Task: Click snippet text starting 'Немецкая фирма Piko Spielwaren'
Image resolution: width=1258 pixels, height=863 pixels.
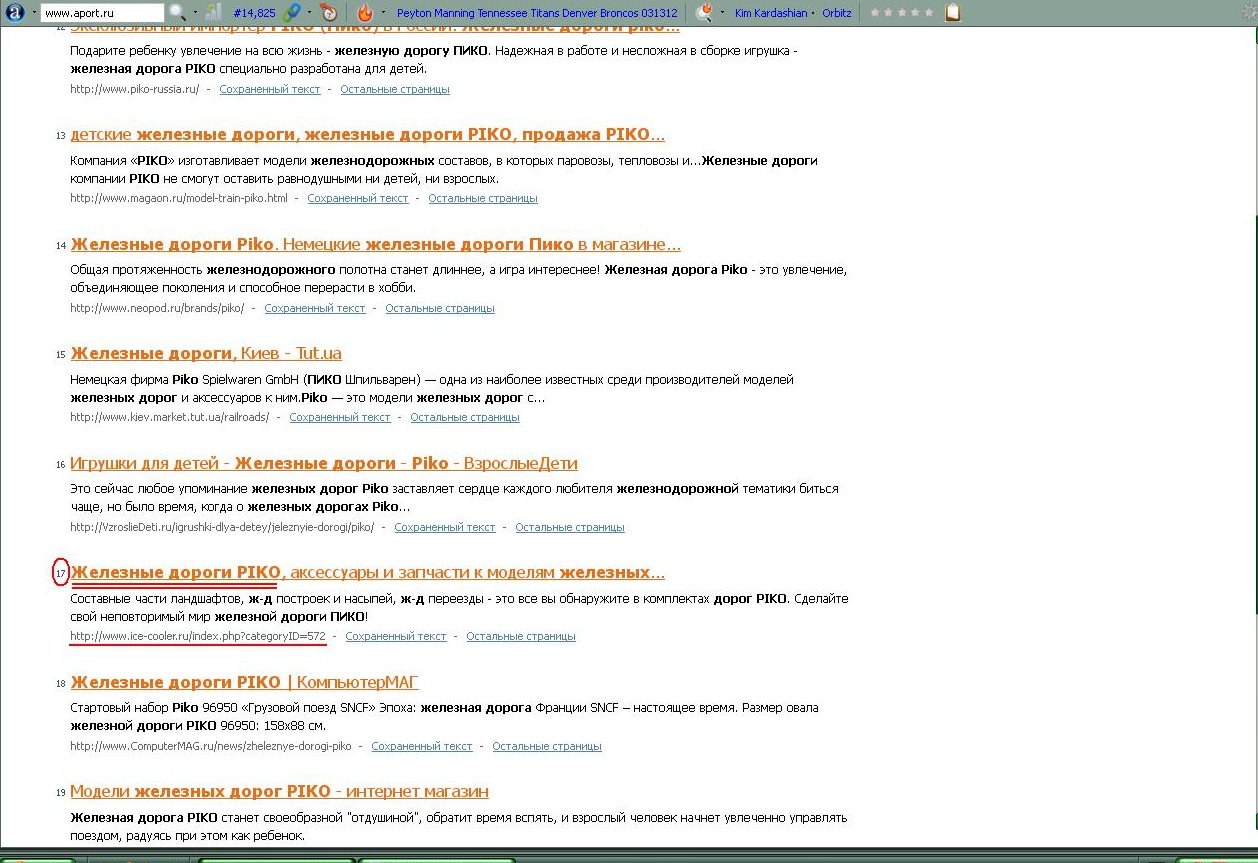Action: coord(432,388)
